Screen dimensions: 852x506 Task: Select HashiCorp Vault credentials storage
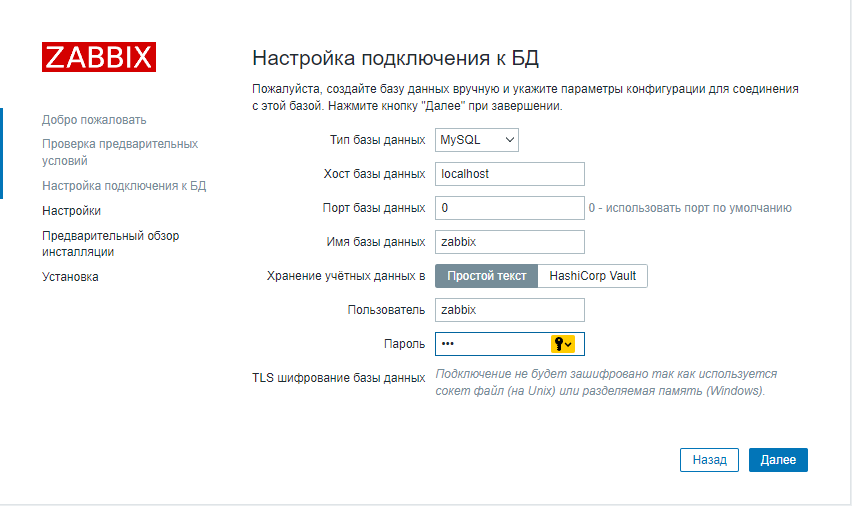pos(592,276)
